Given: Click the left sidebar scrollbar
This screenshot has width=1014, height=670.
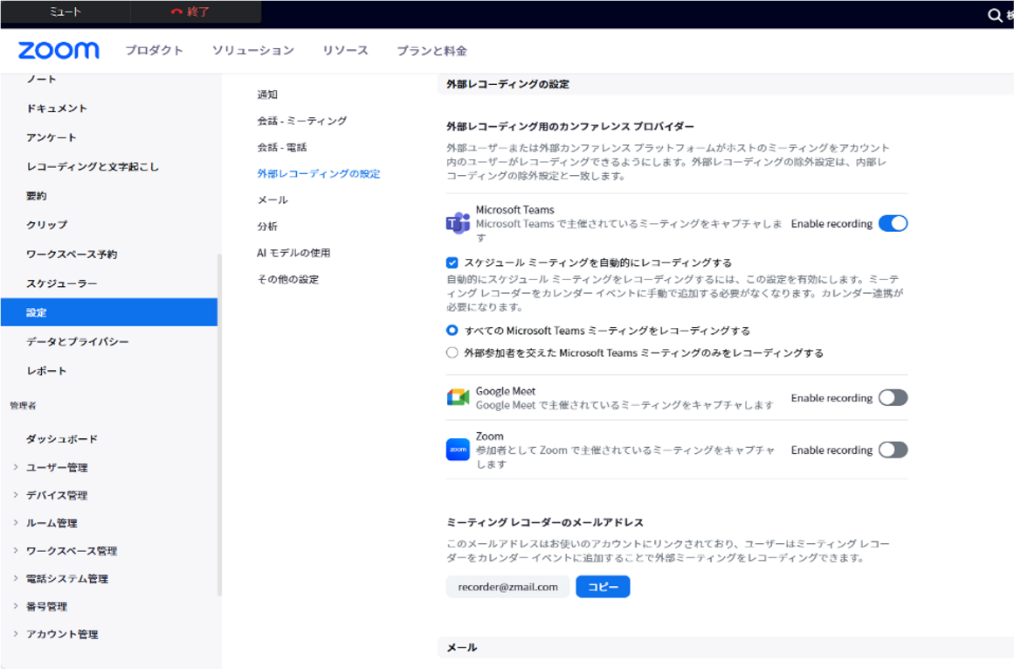Looking at the screenshot, I should tap(219, 424).
